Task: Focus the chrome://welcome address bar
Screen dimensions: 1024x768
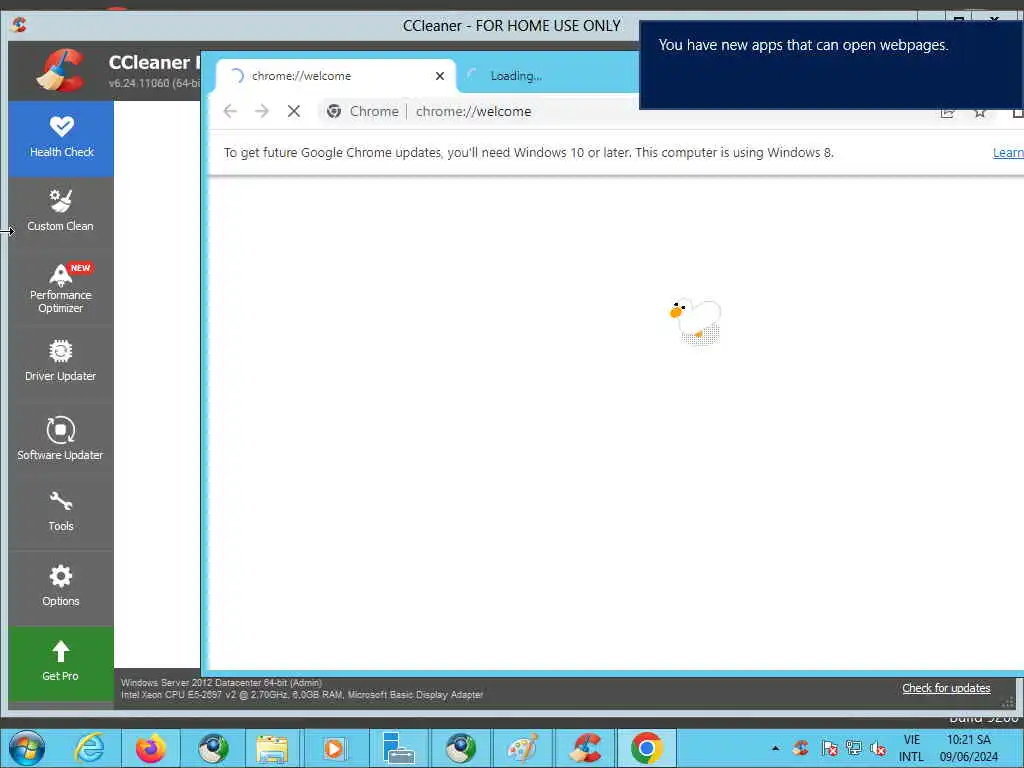Action: coord(473,112)
